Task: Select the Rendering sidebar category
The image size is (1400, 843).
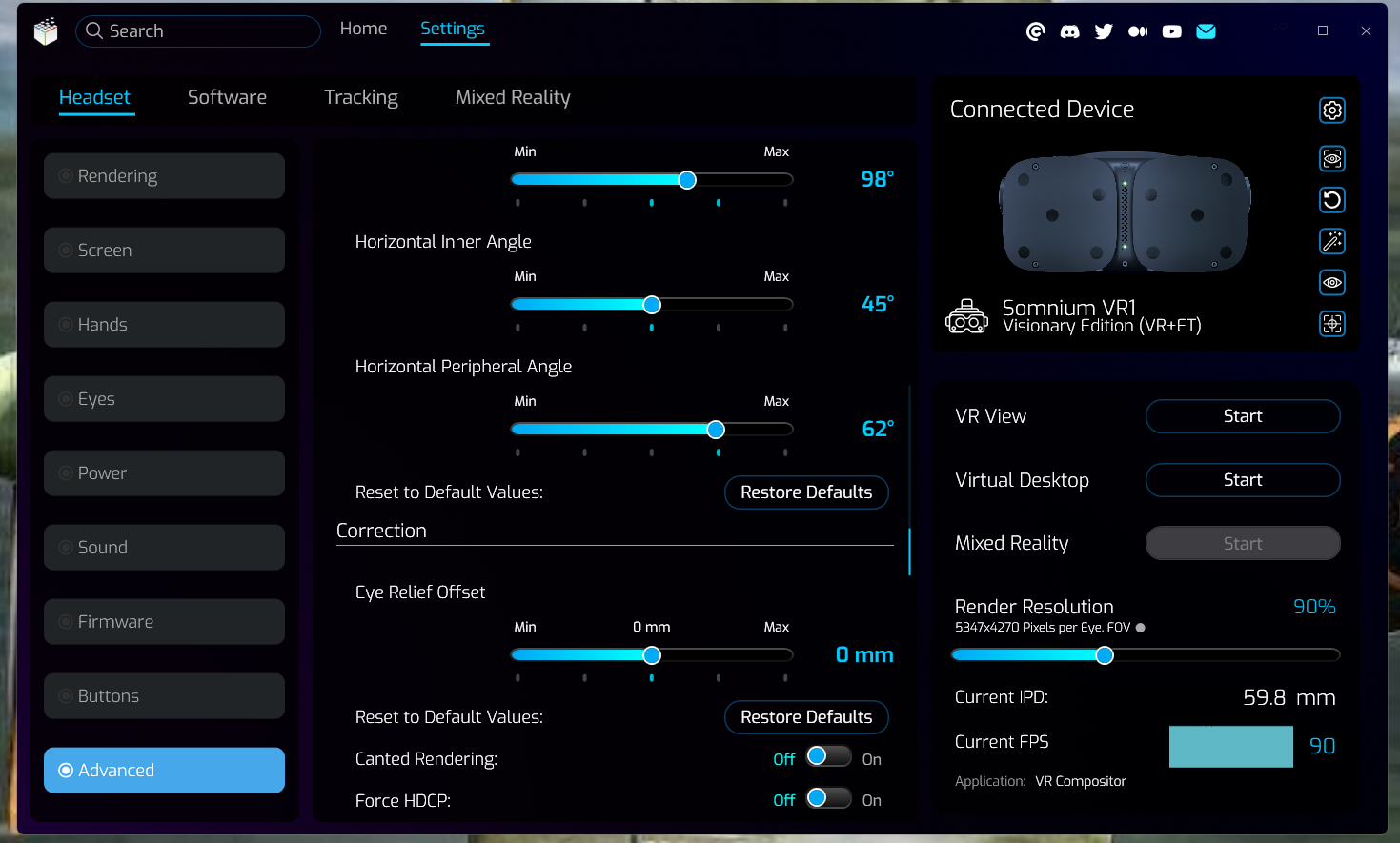Action: [164, 176]
